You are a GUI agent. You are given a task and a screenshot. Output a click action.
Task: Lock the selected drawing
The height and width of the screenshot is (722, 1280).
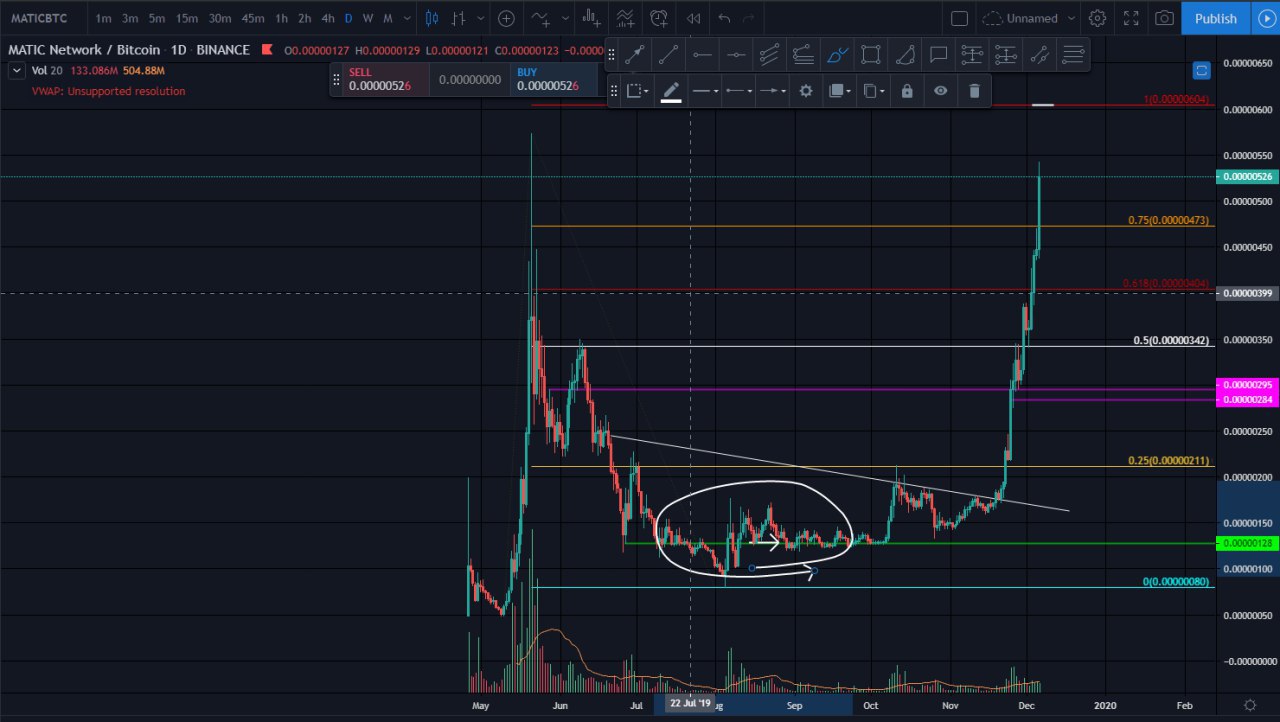coord(907,91)
